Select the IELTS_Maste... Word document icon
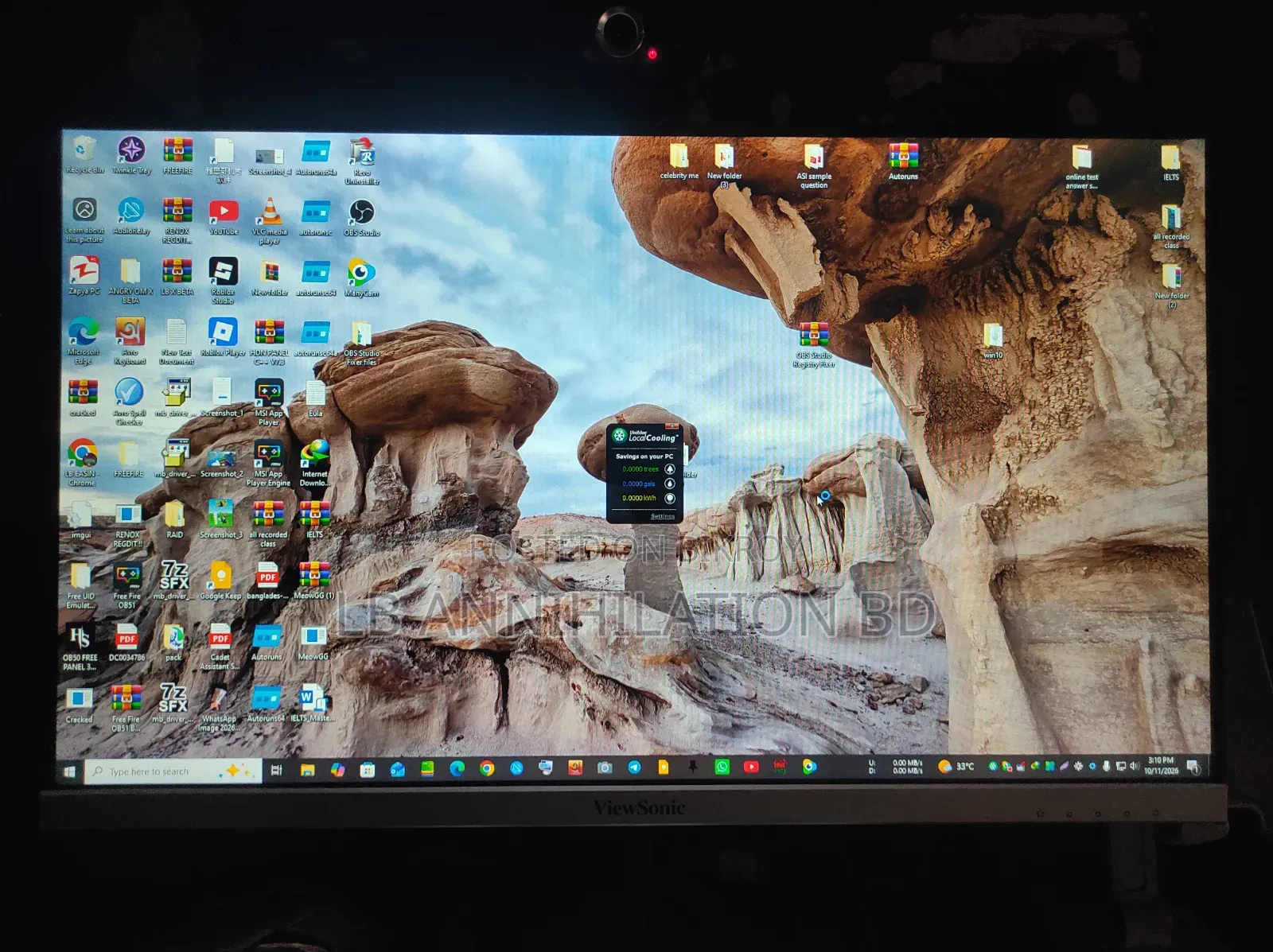 pyautogui.click(x=313, y=703)
